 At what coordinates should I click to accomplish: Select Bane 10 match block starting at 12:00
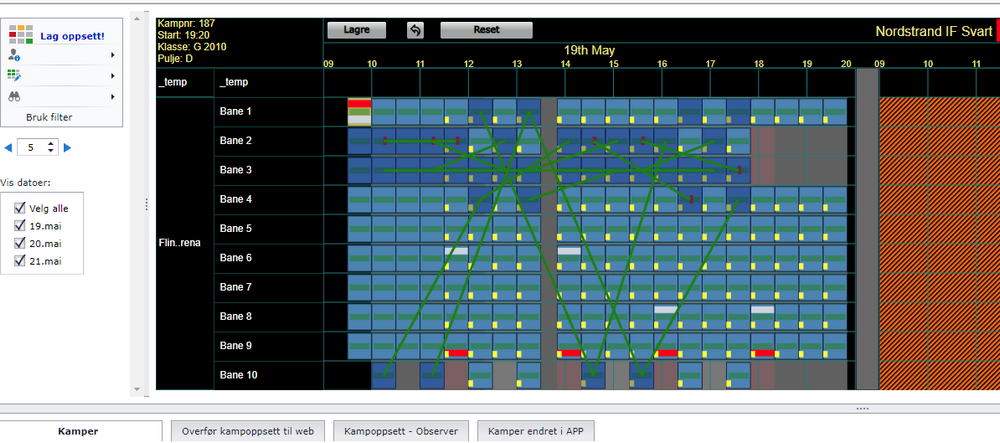pos(480,375)
